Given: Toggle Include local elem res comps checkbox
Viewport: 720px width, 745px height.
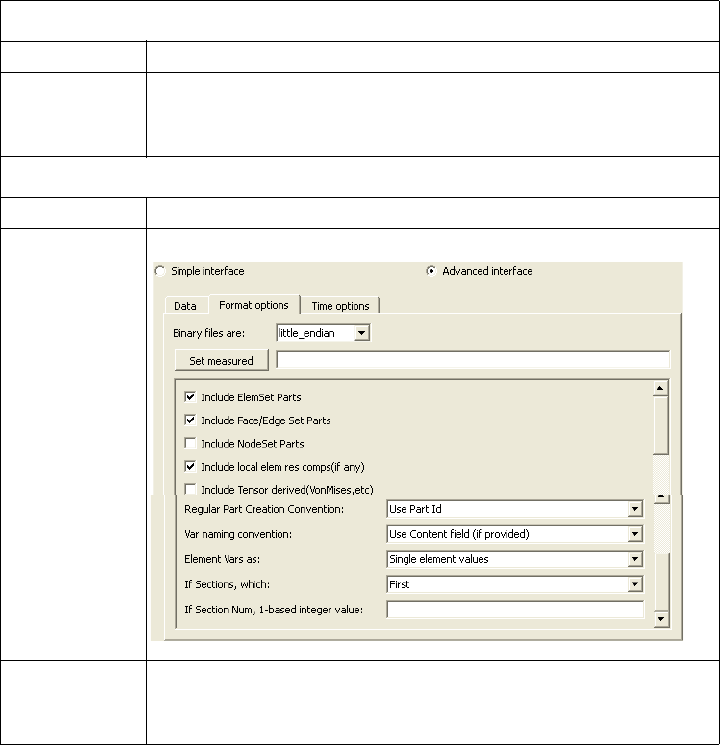Looking at the screenshot, I should coord(190,467).
